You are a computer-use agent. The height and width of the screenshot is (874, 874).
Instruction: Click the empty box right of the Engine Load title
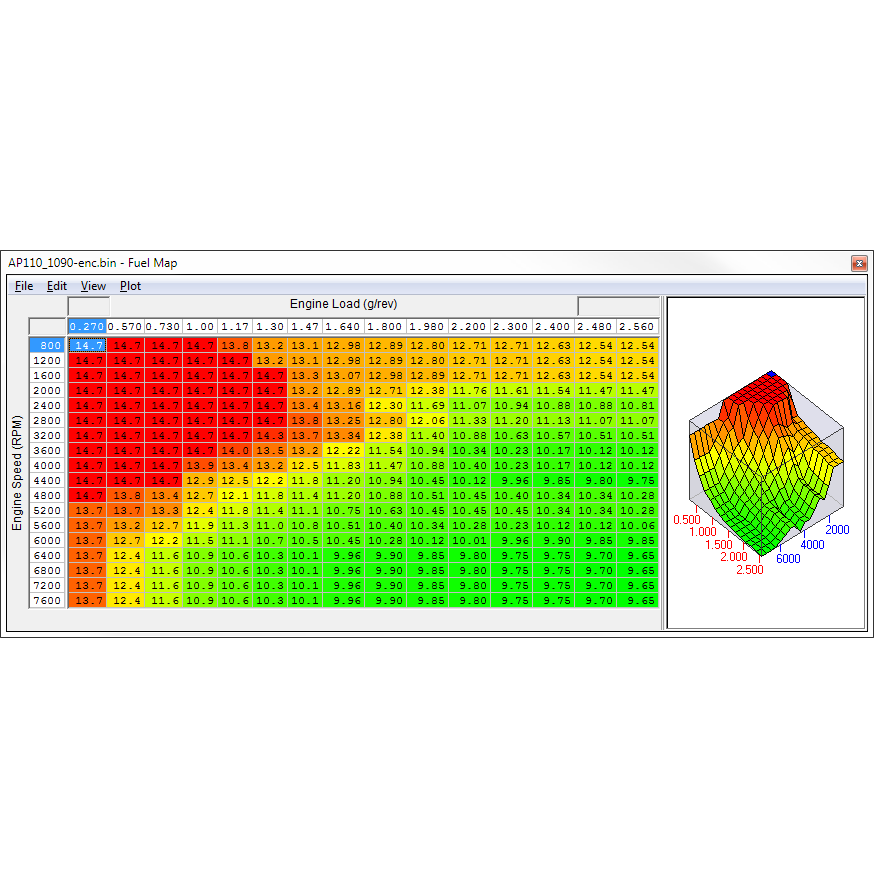(618, 306)
